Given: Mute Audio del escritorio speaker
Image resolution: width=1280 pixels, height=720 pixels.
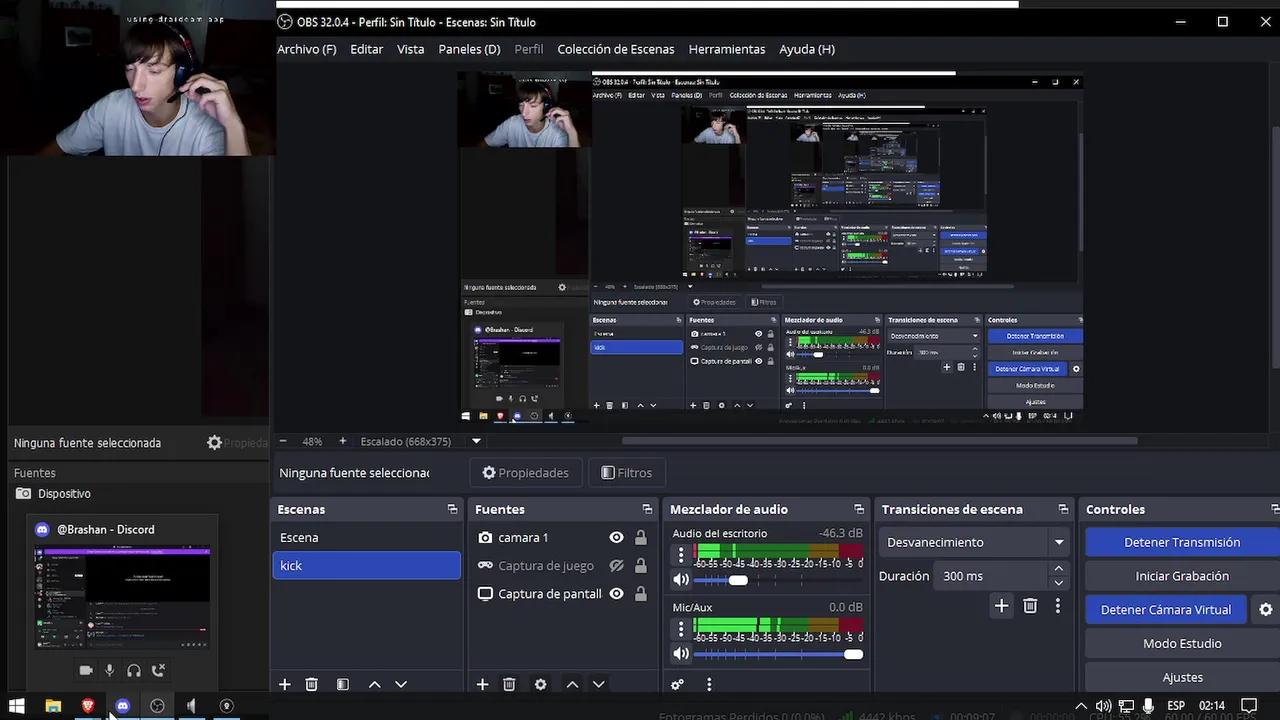Looking at the screenshot, I should (x=681, y=580).
